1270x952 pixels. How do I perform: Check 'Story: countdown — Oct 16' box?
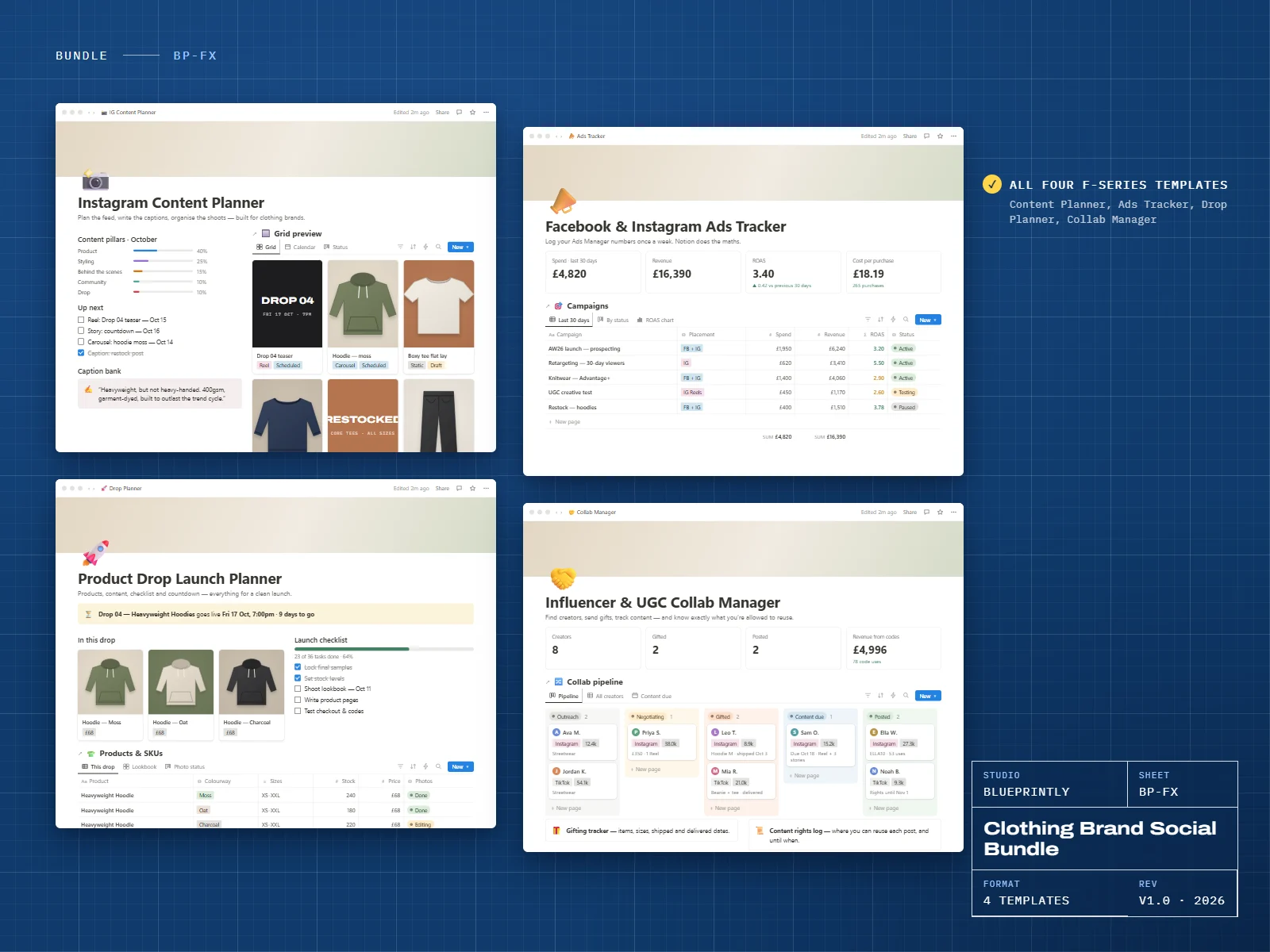pos(81,331)
